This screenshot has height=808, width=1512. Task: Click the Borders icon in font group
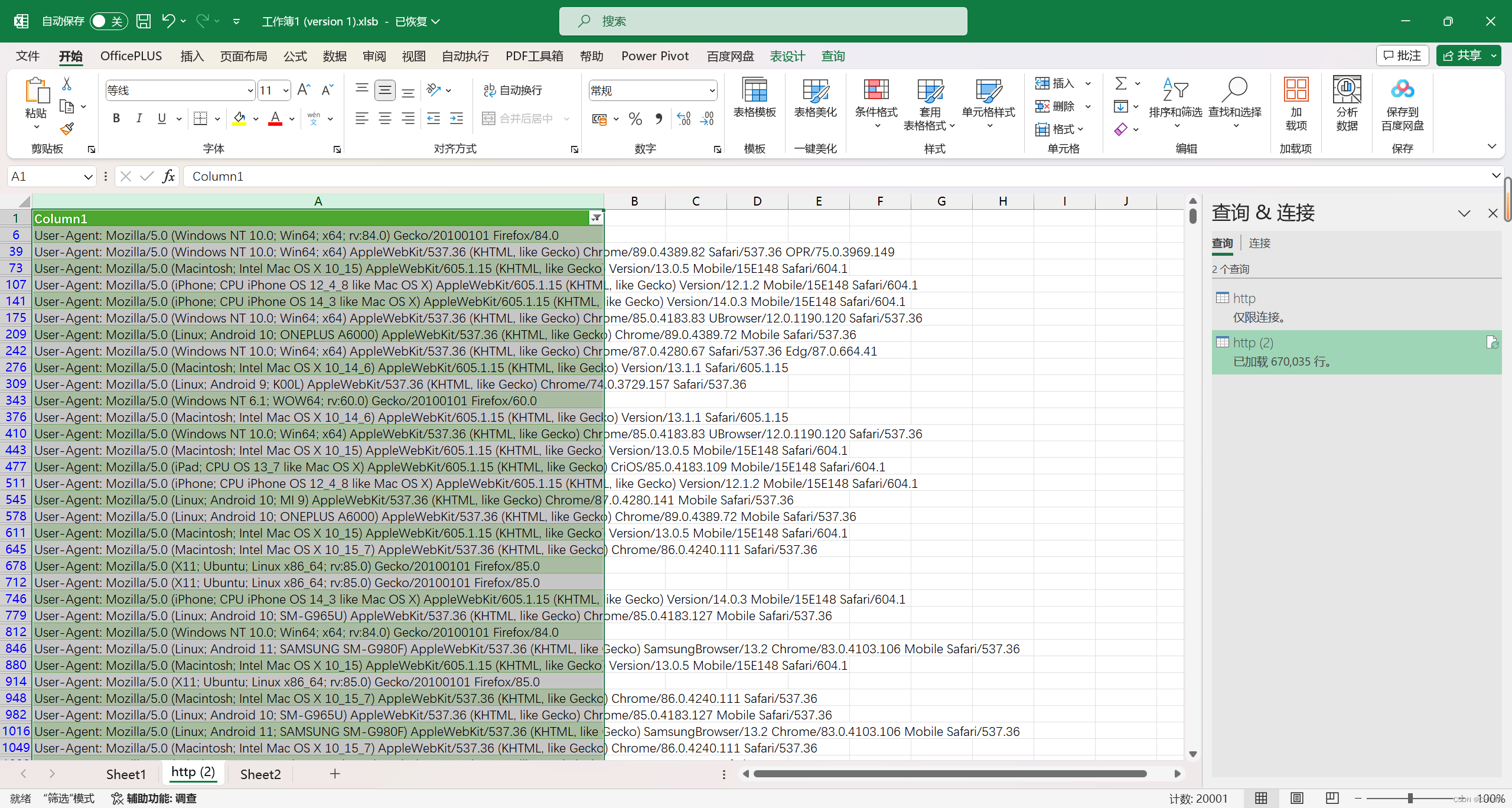(x=201, y=119)
